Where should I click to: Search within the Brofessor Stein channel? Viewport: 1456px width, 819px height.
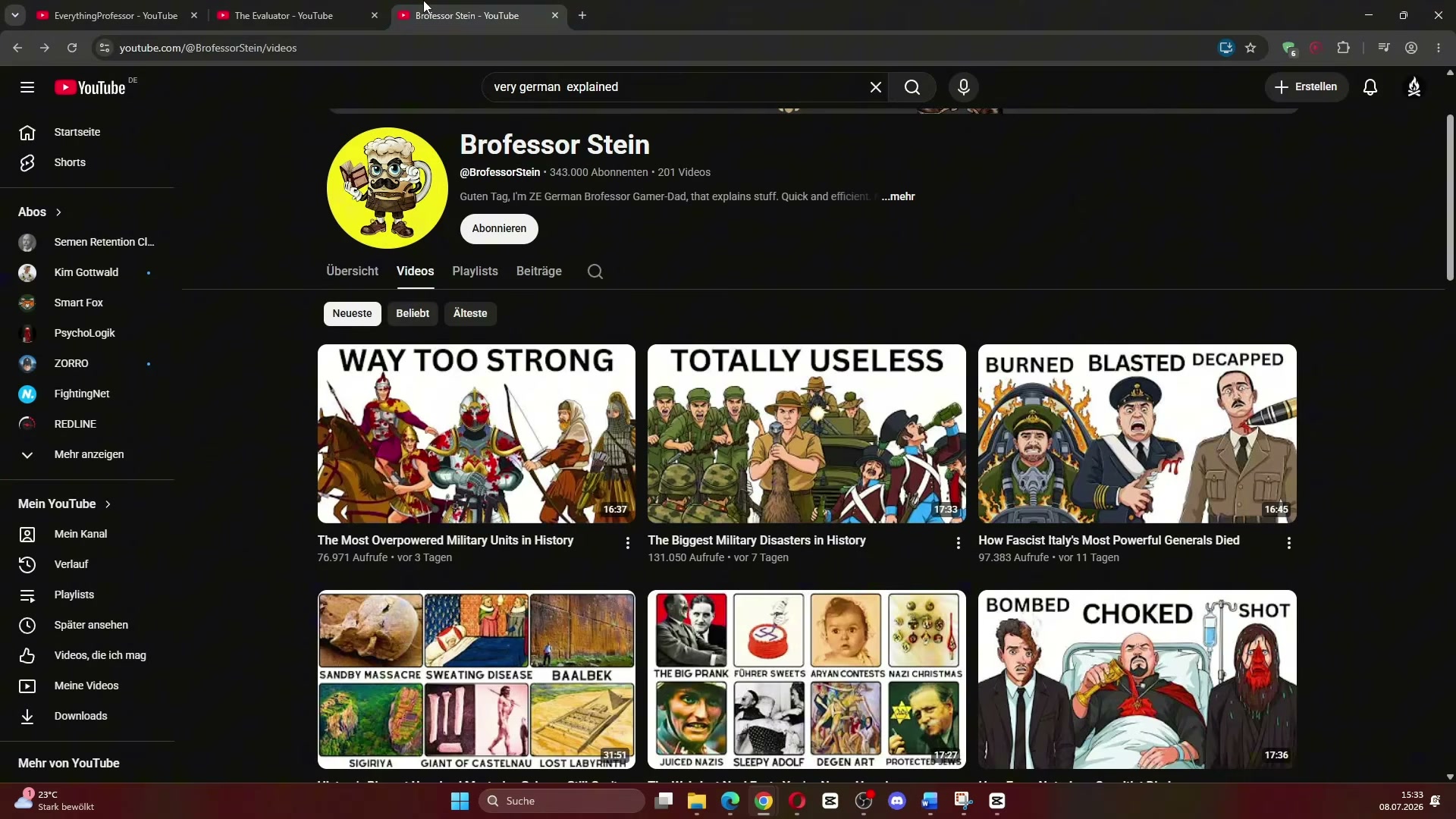click(595, 271)
